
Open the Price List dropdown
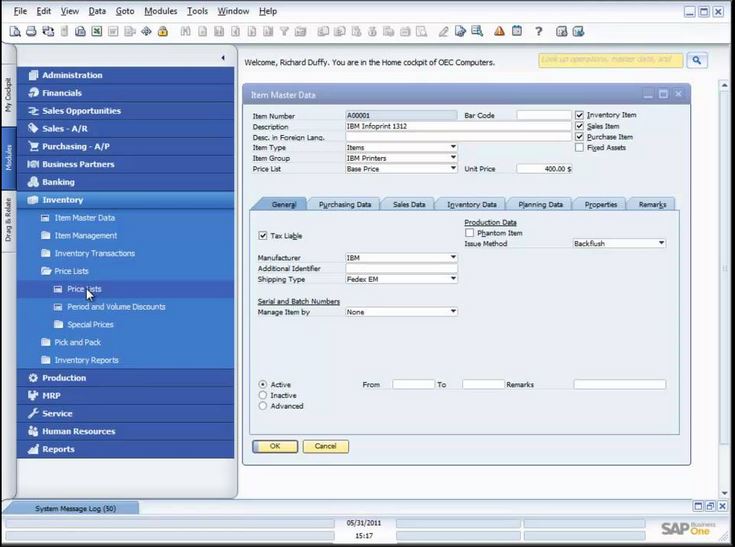tap(453, 168)
